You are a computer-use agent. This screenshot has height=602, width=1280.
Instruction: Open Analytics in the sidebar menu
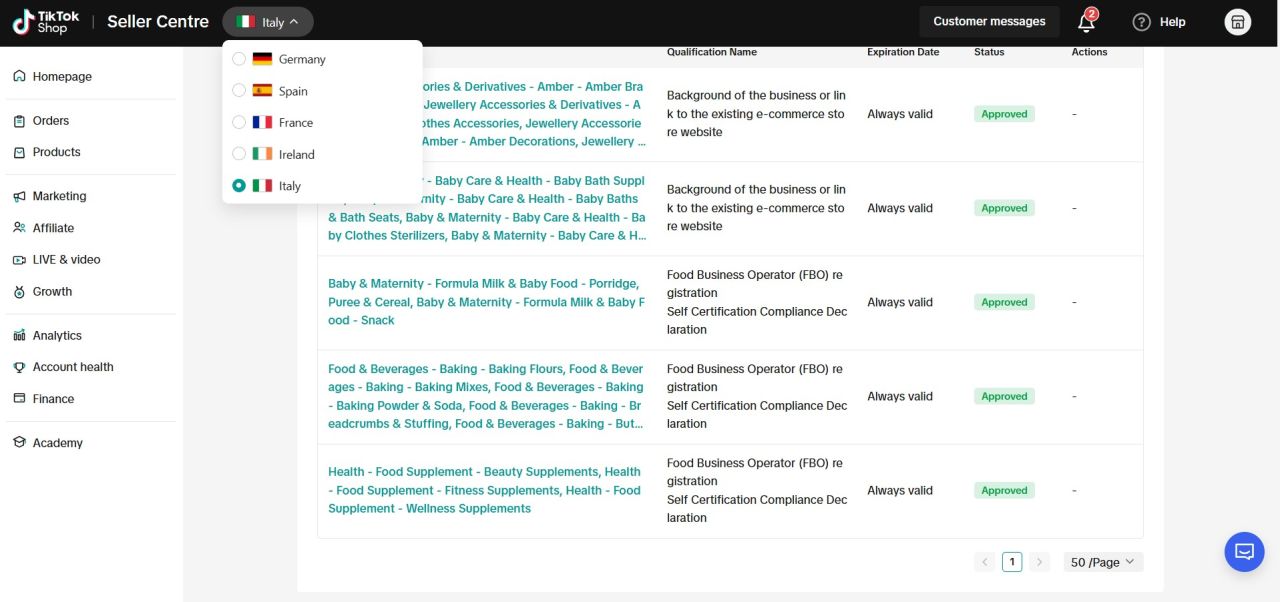click(x=57, y=336)
